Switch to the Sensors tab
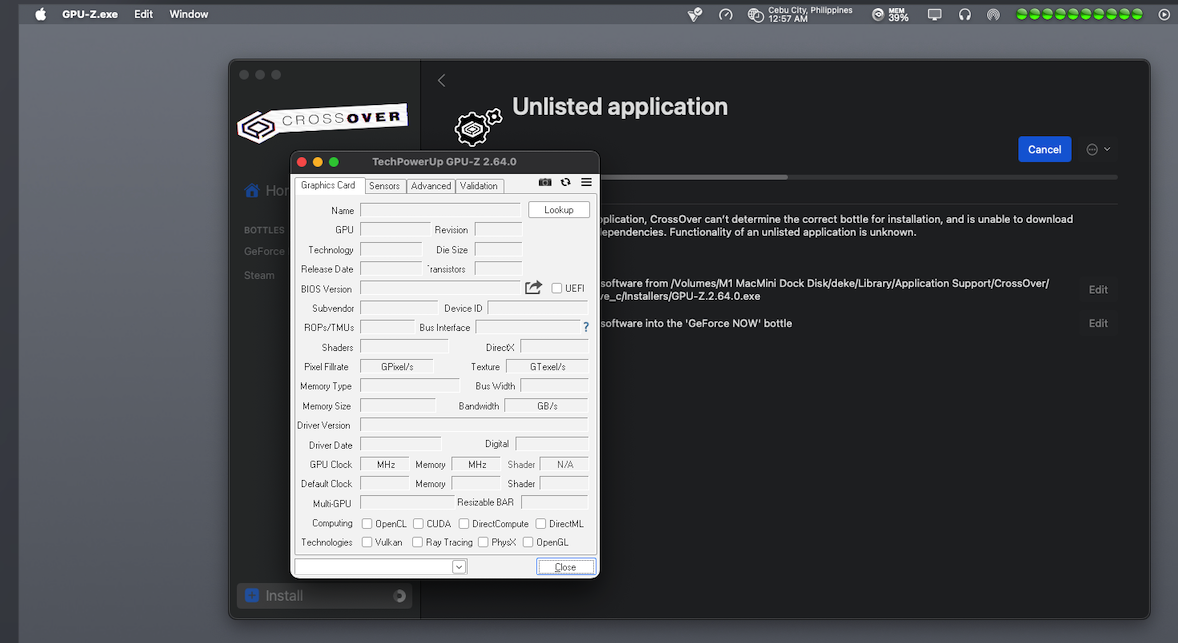Viewport: 1178px width, 643px height. [384, 186]
